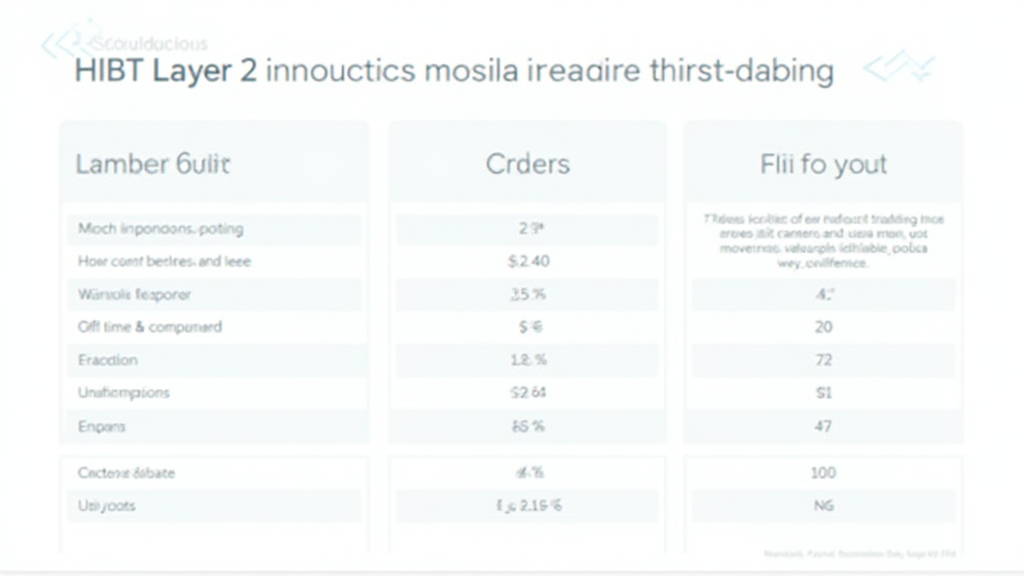Screen dimensions: 1024x576
Task: Select the "Hoar comt bedres and leee" row
Action: (164, 261)
